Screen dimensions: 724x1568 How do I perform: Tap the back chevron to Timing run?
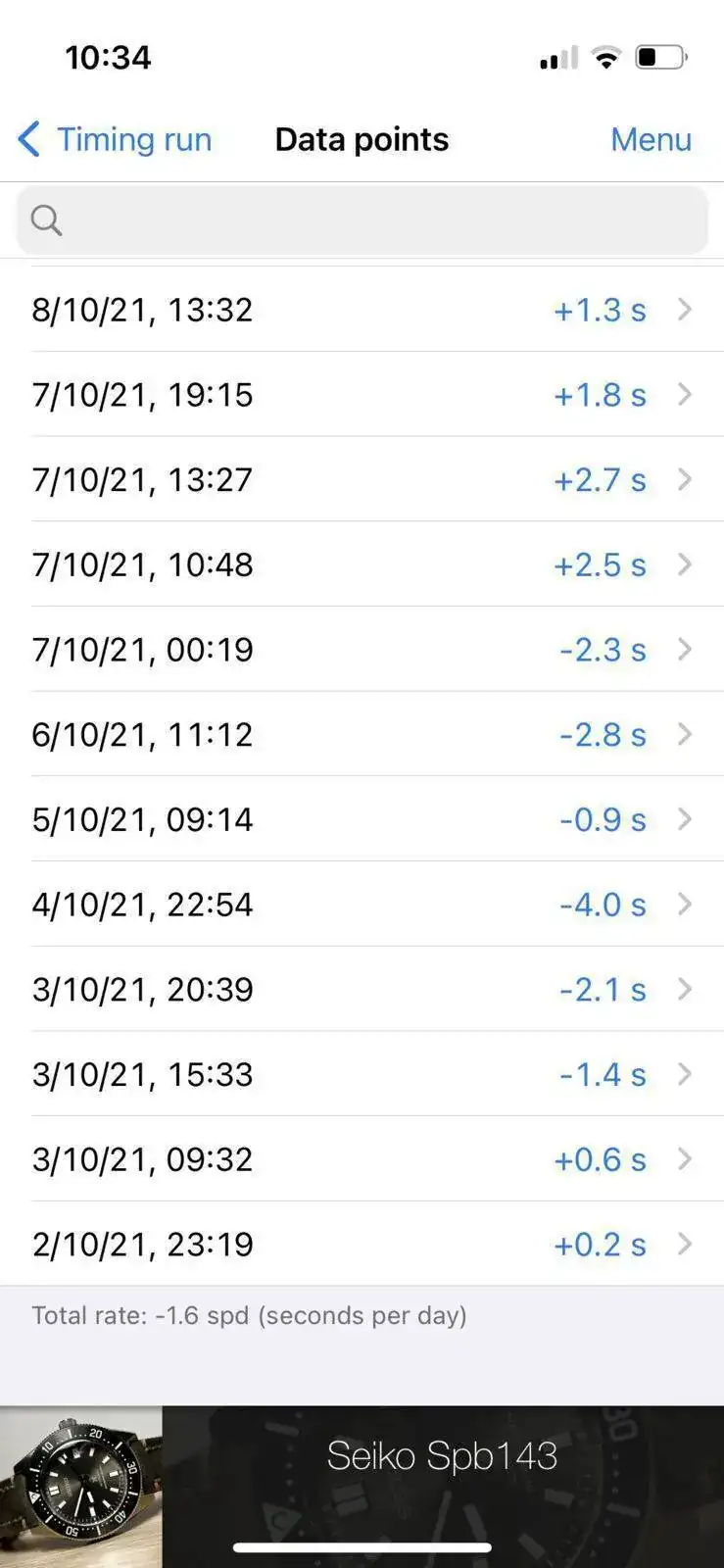(29, 139)
